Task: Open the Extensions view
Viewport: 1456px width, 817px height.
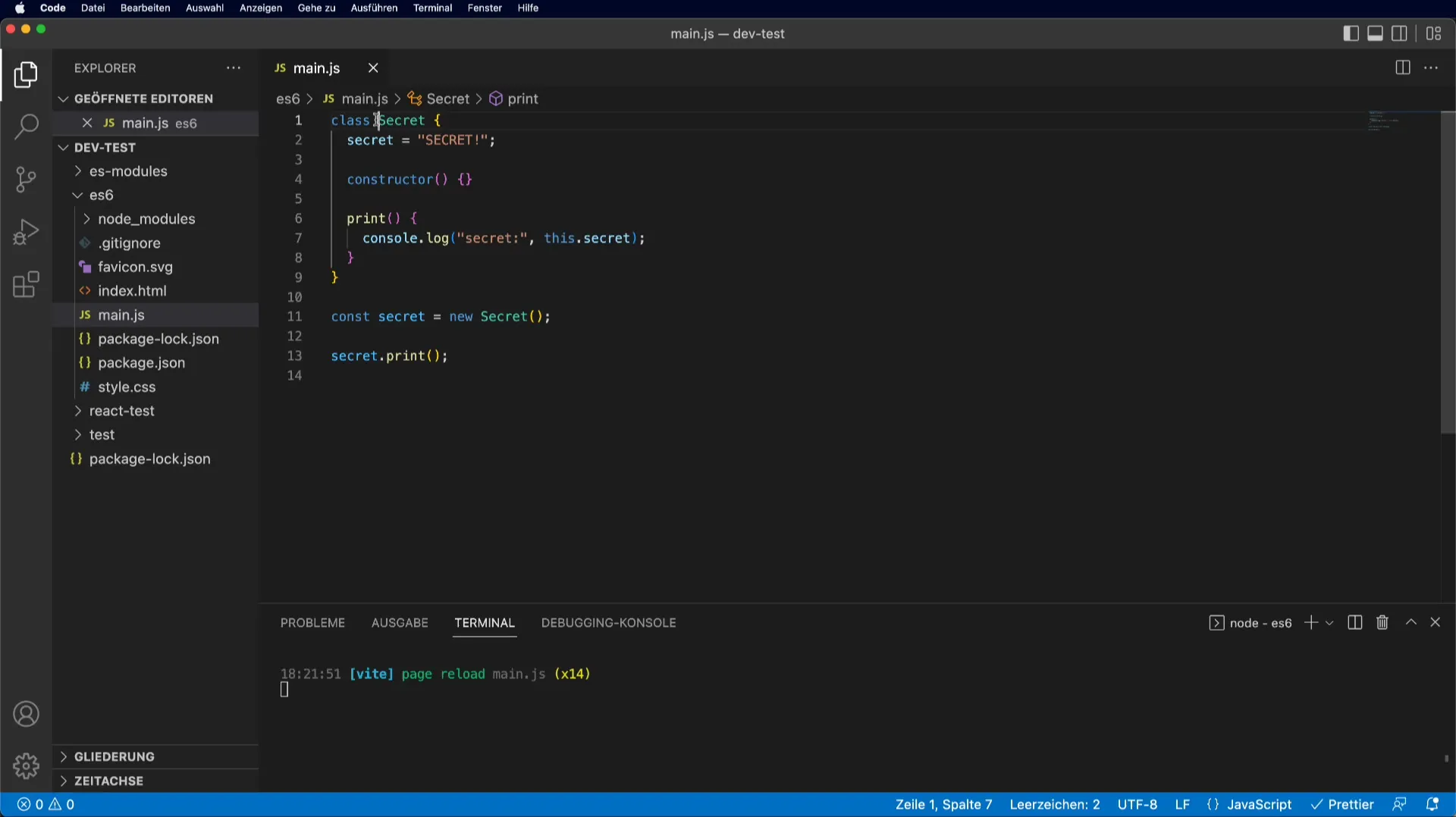Action: pos(26,285)
